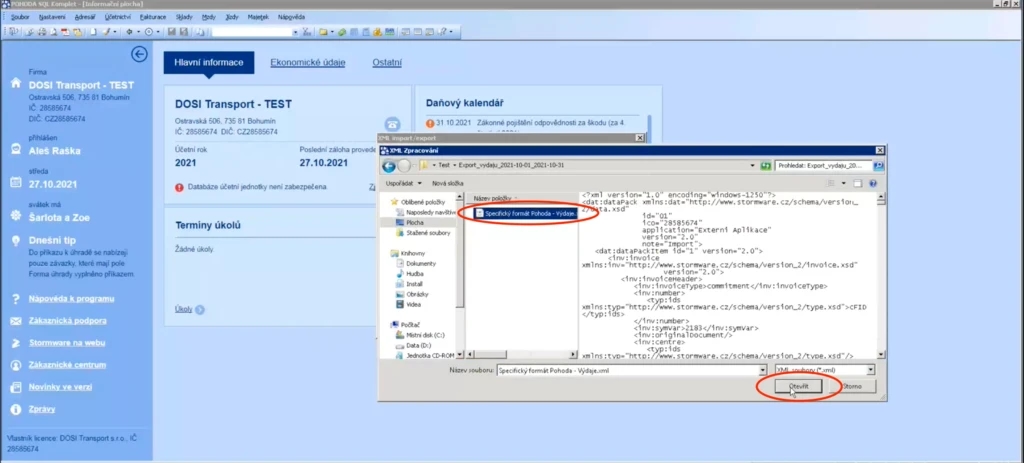Click the Nová složka button
The width and height of the screenshot is (1024, 463).
[x=447, y=184]
